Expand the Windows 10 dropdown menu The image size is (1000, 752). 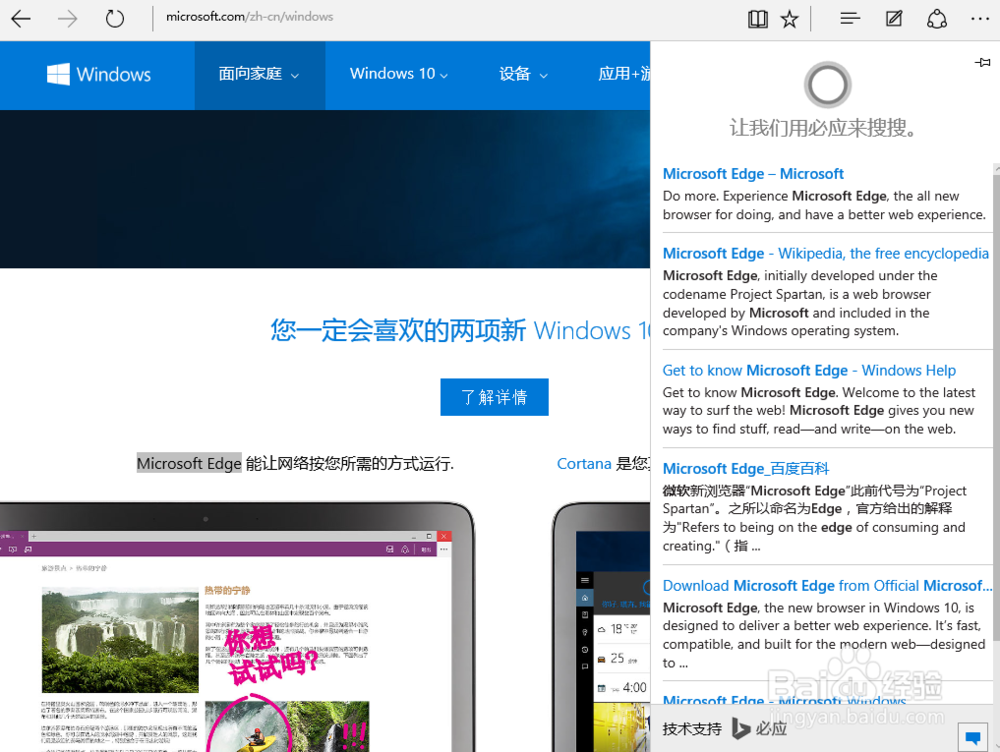point(399,75)
